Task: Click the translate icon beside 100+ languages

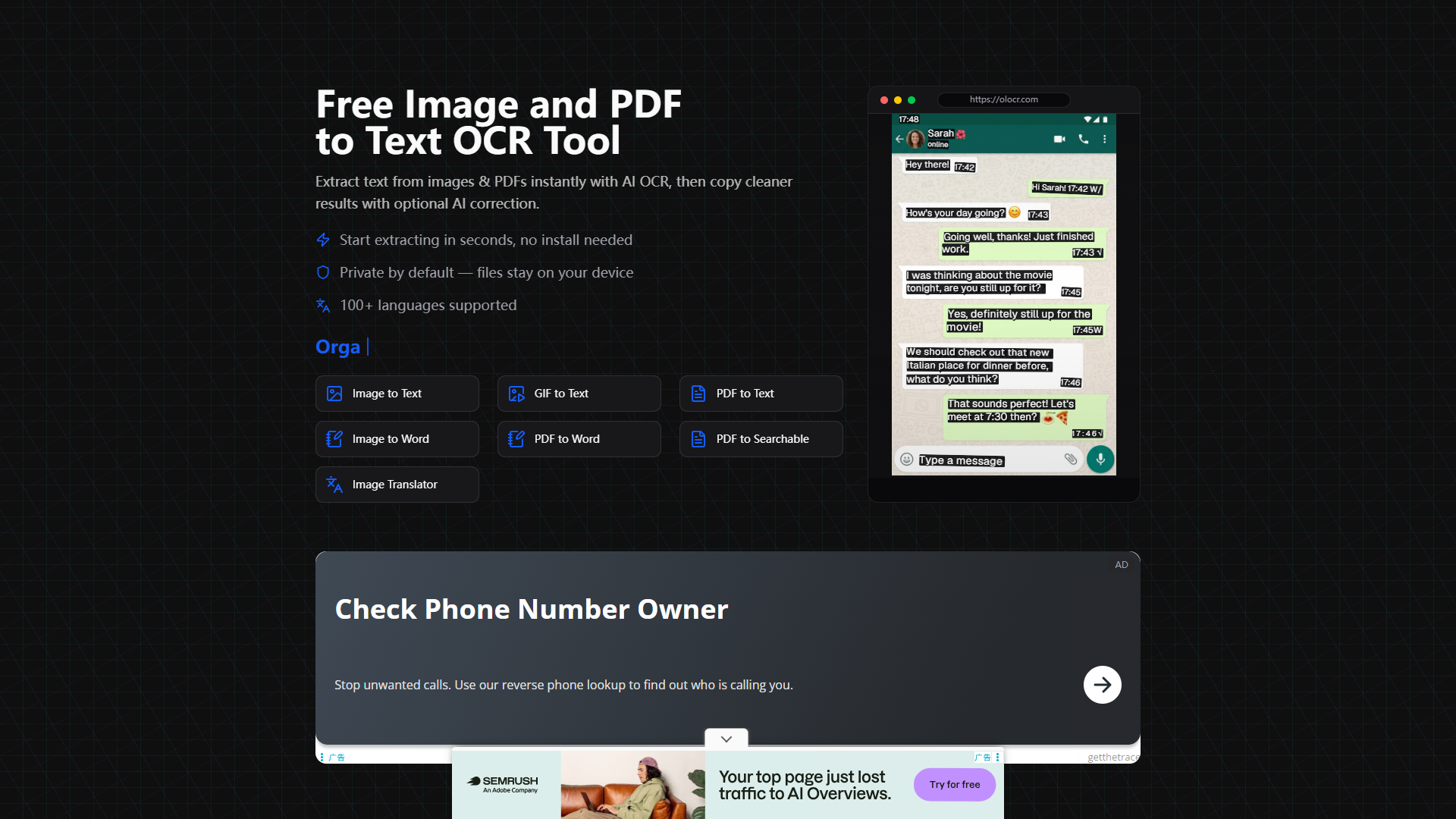Action: click(x=323, y=305)
